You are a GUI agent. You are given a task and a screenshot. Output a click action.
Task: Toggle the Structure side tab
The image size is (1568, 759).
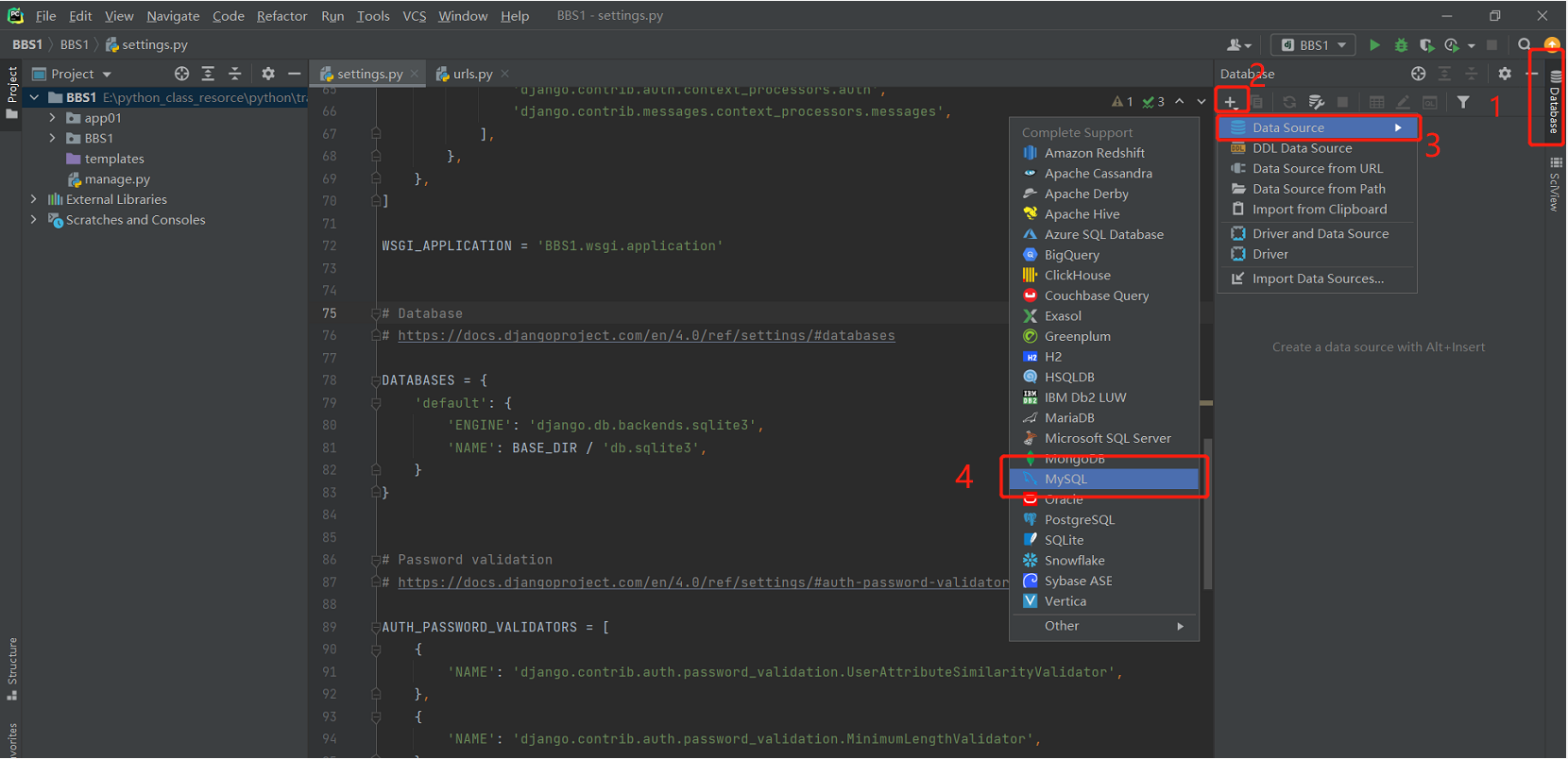(12, 668)
